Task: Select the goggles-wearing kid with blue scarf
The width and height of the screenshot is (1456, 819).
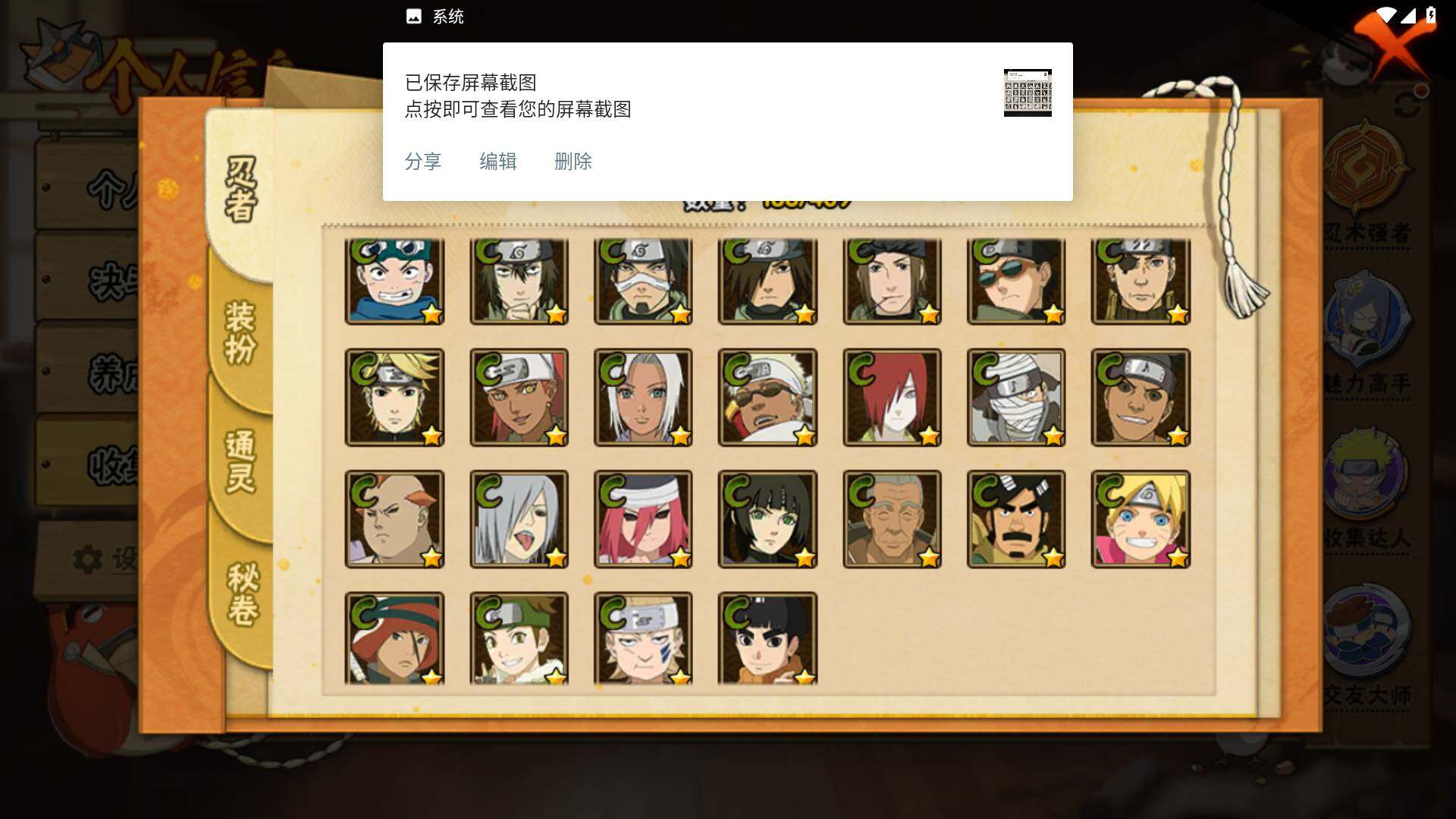Action: tap(394, 281)
